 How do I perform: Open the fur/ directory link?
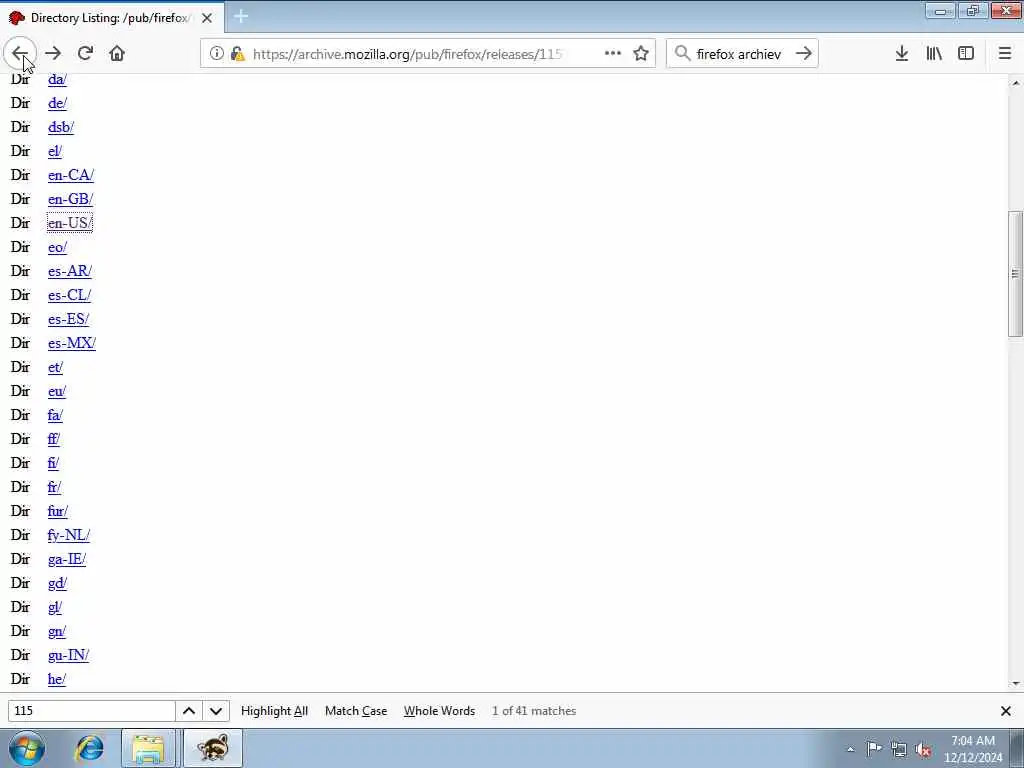coord(57,511)
